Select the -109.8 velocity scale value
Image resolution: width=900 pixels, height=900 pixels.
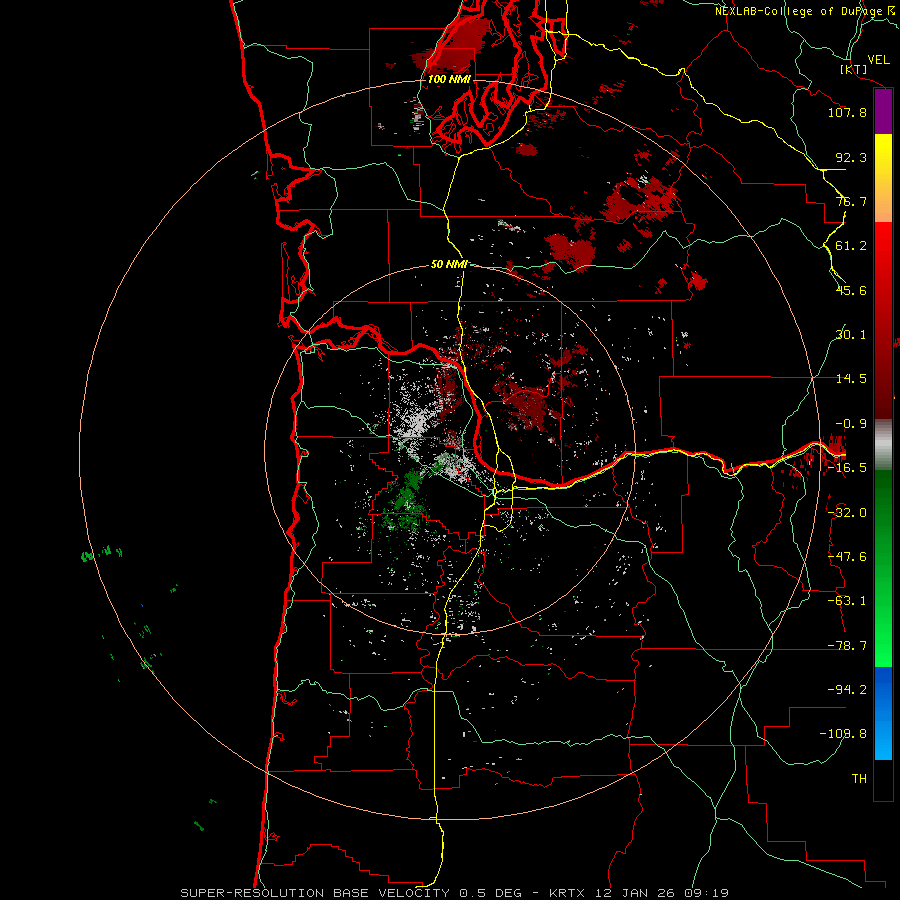click(843, 734)
